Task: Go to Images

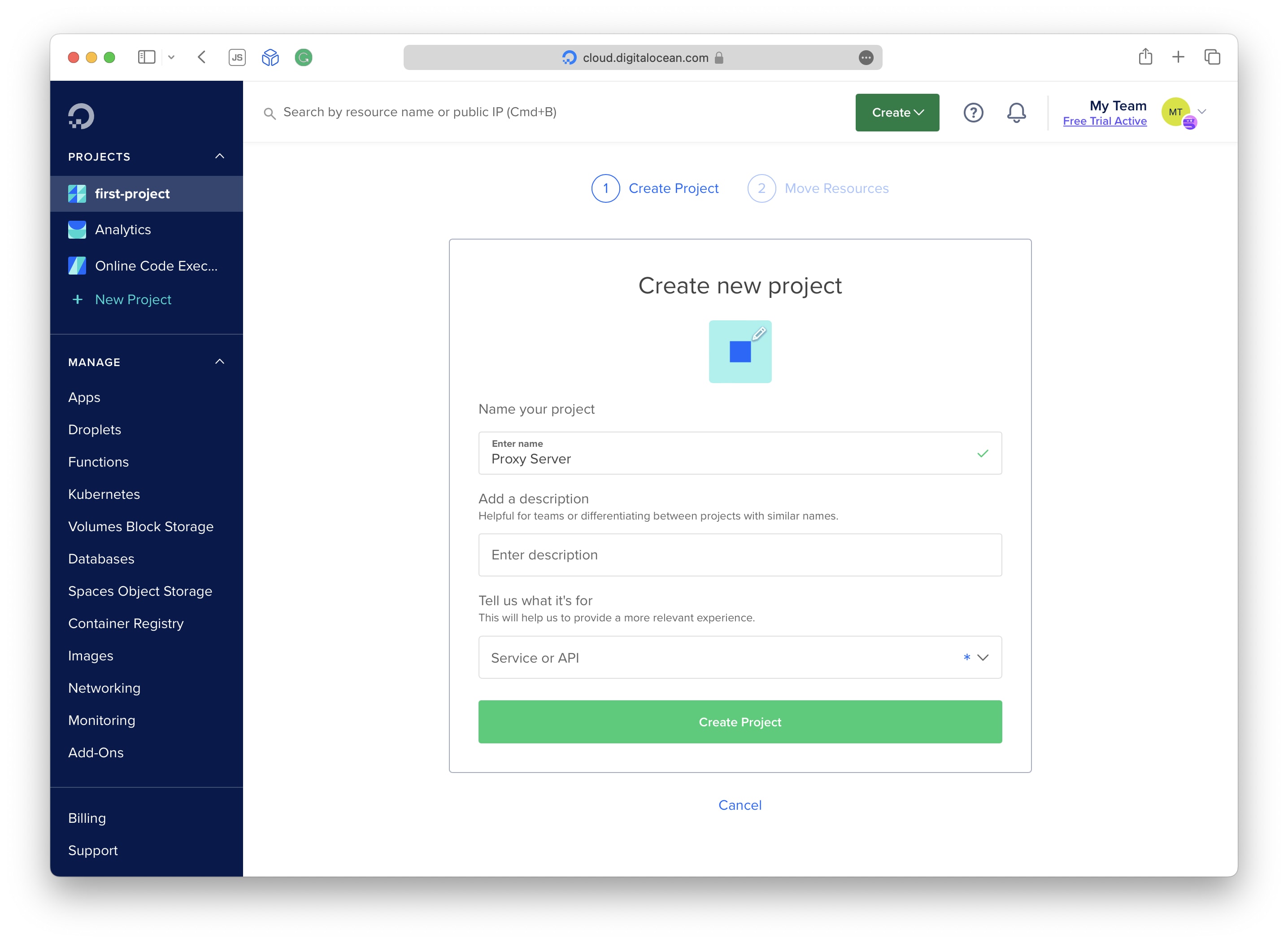Action: click(x=91, y=656)
